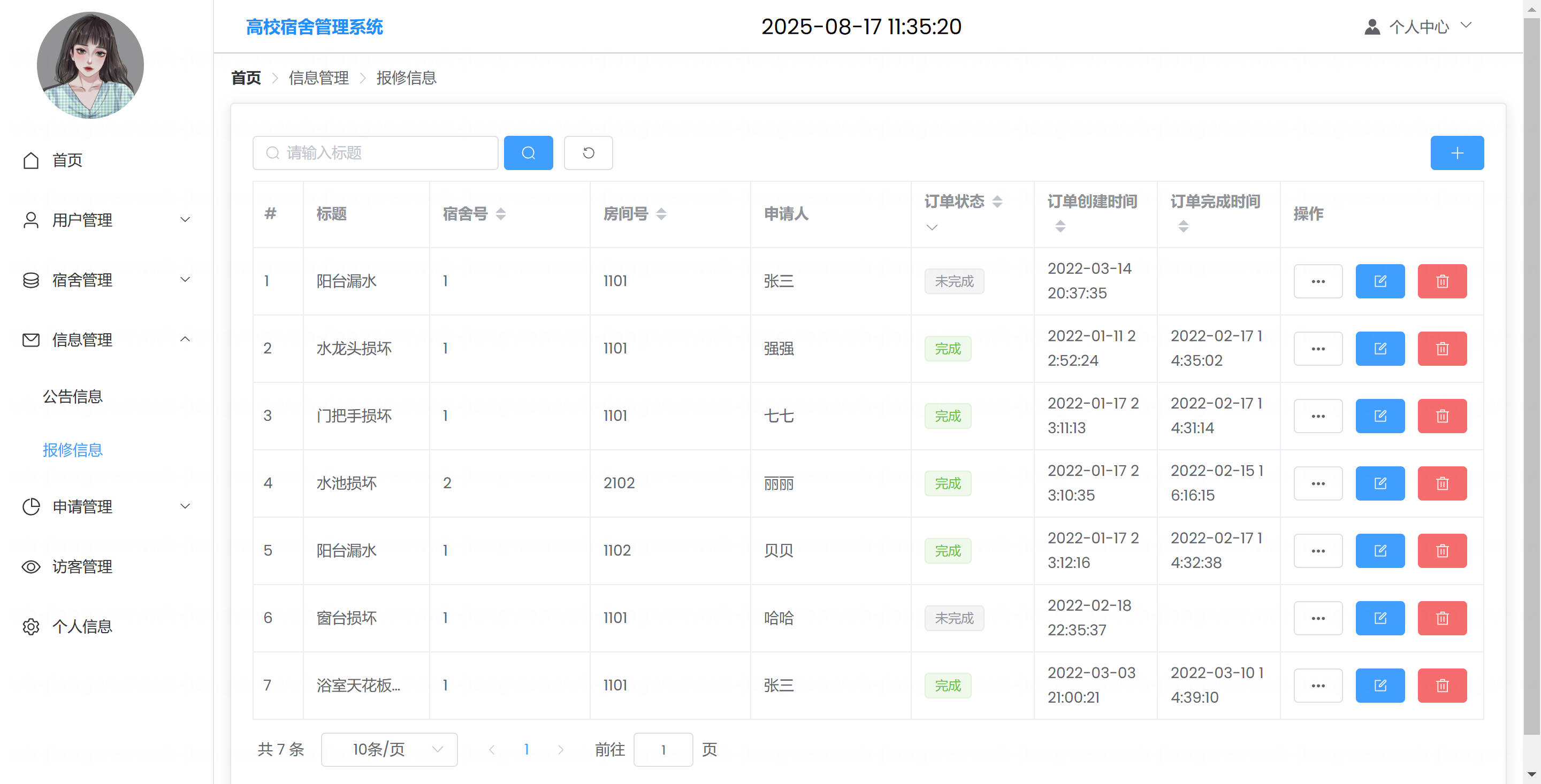The image size is (1541, 784).
Task: Select 公告信息 in the sidebar
Action: pyautogui.click(x=72, y=396)
